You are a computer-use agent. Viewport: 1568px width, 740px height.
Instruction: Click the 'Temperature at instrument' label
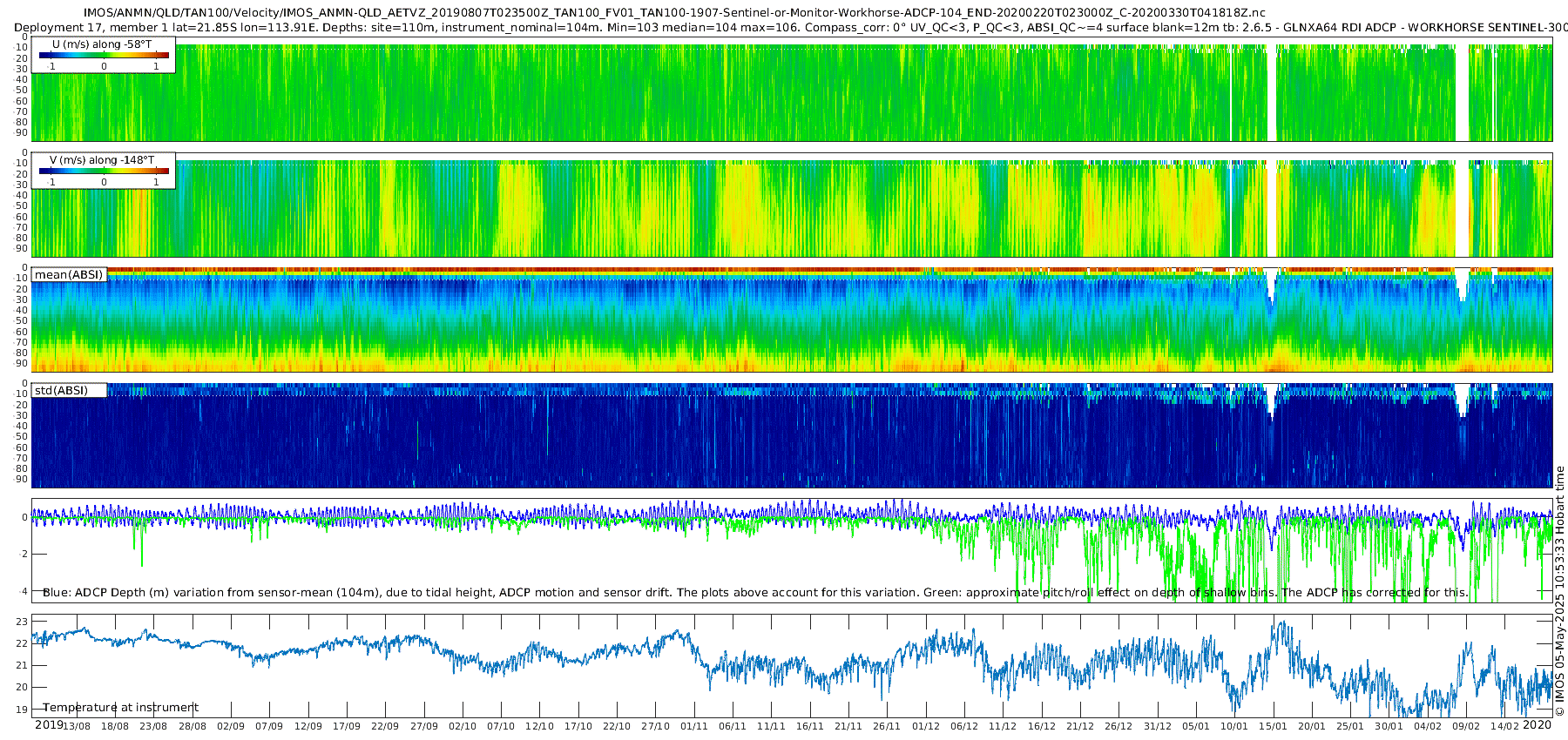coord(121,708)
